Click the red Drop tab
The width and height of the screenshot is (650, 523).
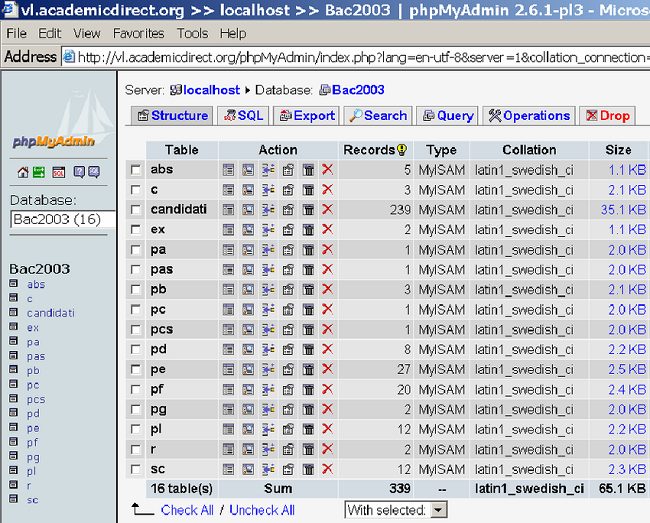(x=607, y=116)
